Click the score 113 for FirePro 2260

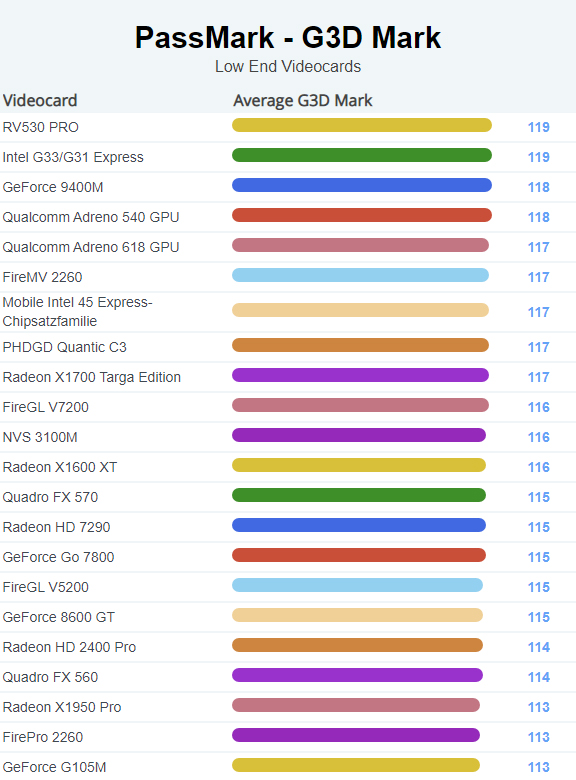[x=539, y=737]
